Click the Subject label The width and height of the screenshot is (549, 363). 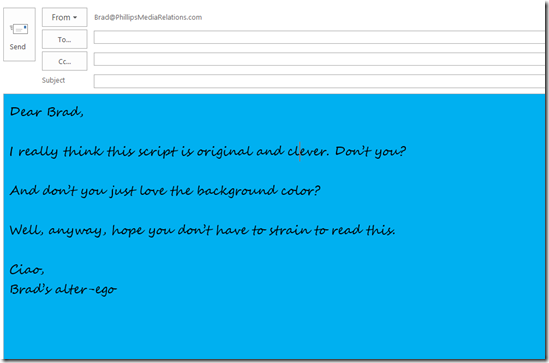pyautogui.click(x=53, y=80)
